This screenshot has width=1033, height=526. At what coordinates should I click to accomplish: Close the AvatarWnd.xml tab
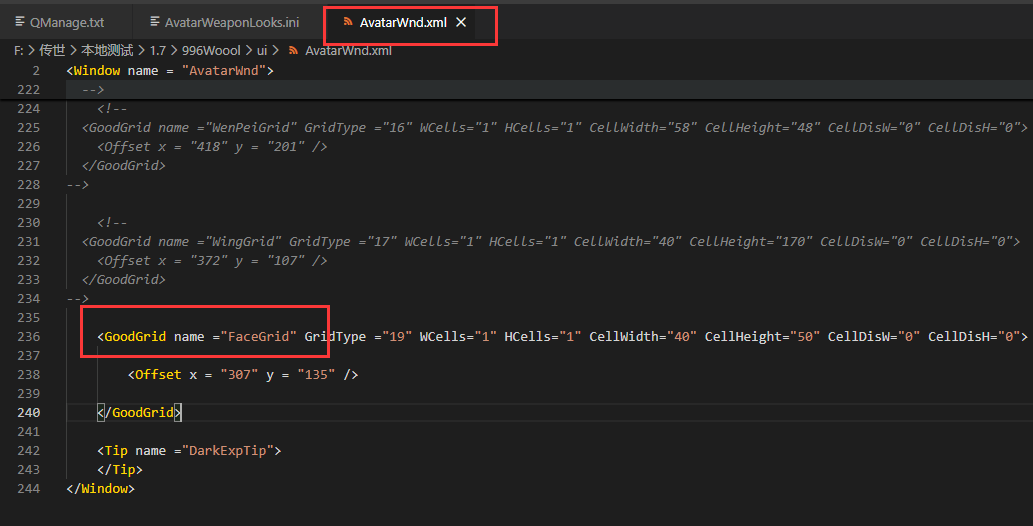(461, 22)
